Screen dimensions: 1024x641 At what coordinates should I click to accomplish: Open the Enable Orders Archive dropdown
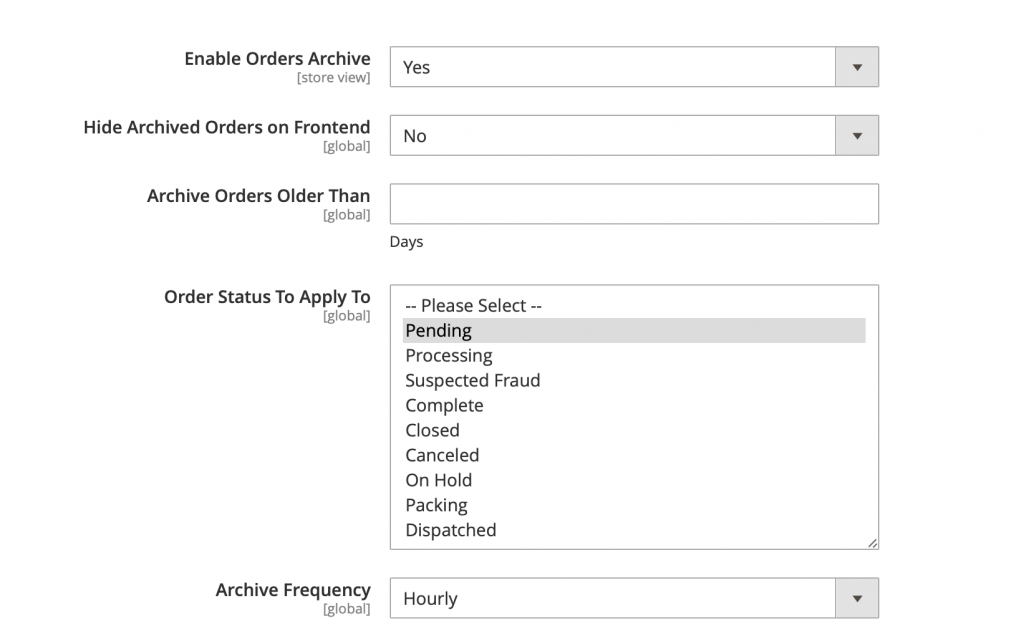pos(634,67)
